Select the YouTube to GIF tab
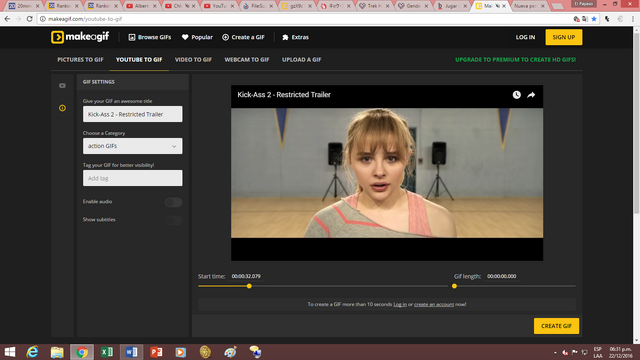The height and width of the screenshot is (360, 640). [139, 60]
